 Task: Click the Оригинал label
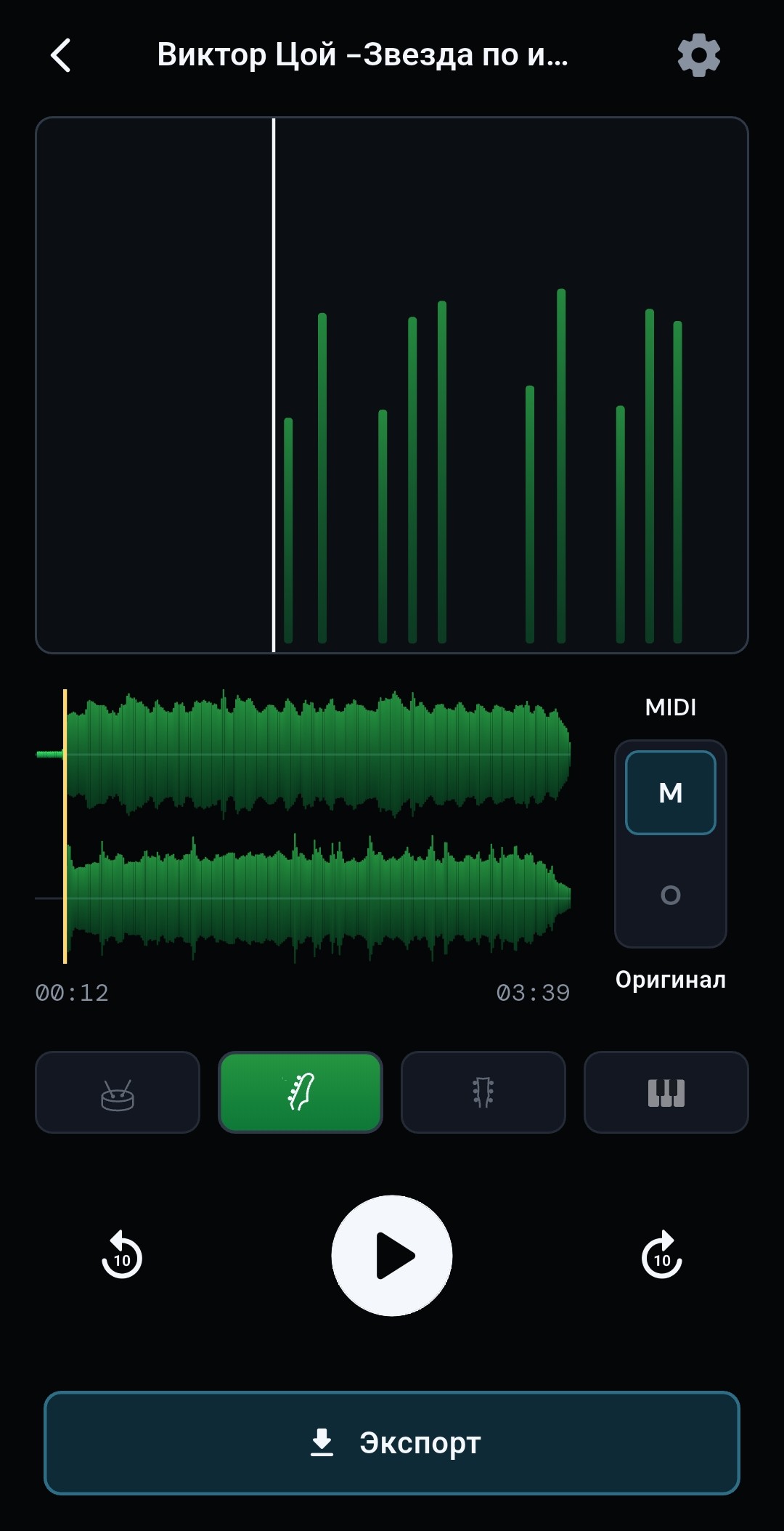[x=671, y=980]
